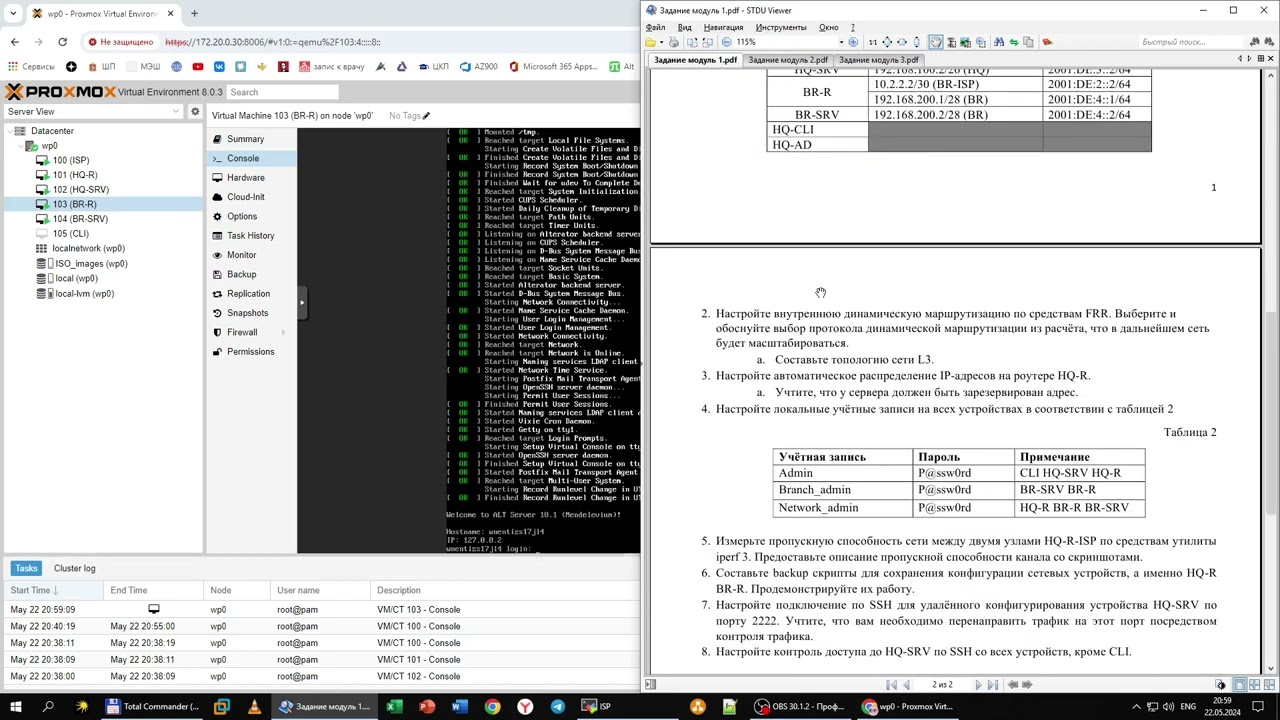Image resolution: width=1280 pixels, height=720 pixels.
Task: Go to the last page of the PDF
Action: click(993, 685)
